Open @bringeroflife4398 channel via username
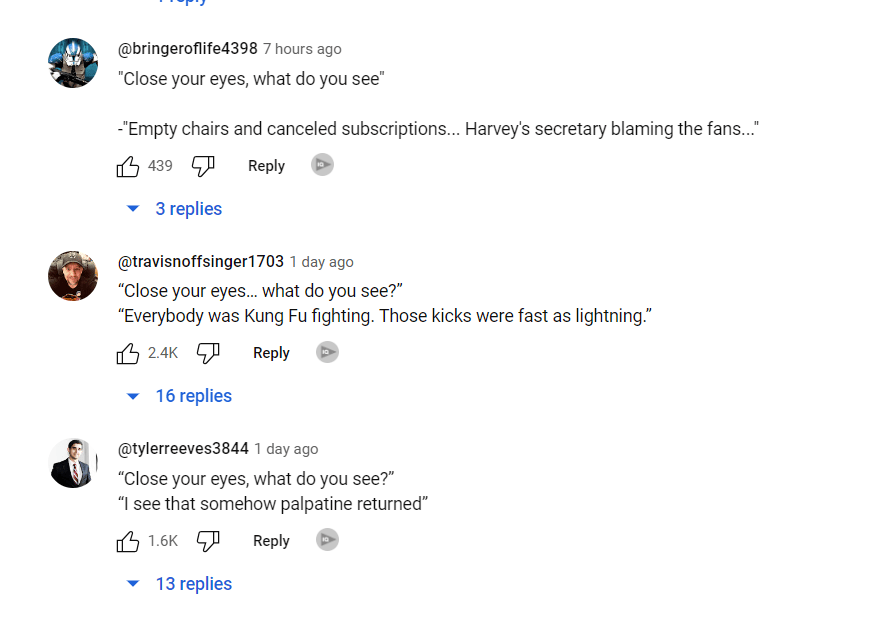This screenshot has height=621, width=886. tap(188, 48)
